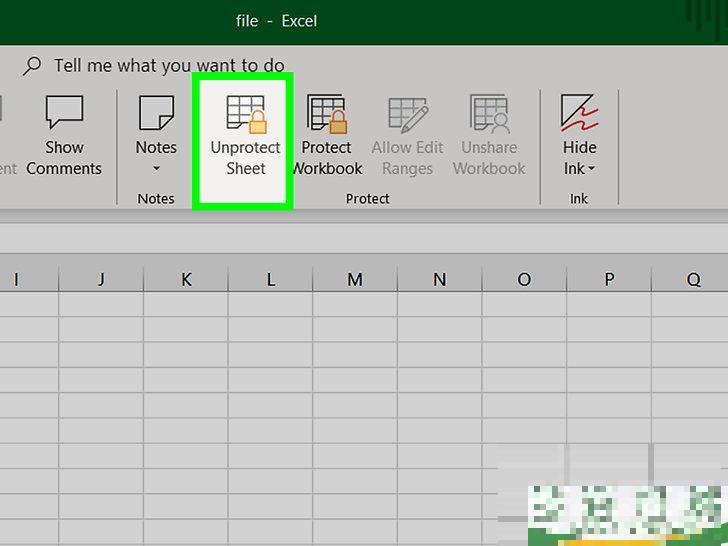Select column K header
Image resolution: width=728 pixels, height=546 pixels.
click(186, 280)
